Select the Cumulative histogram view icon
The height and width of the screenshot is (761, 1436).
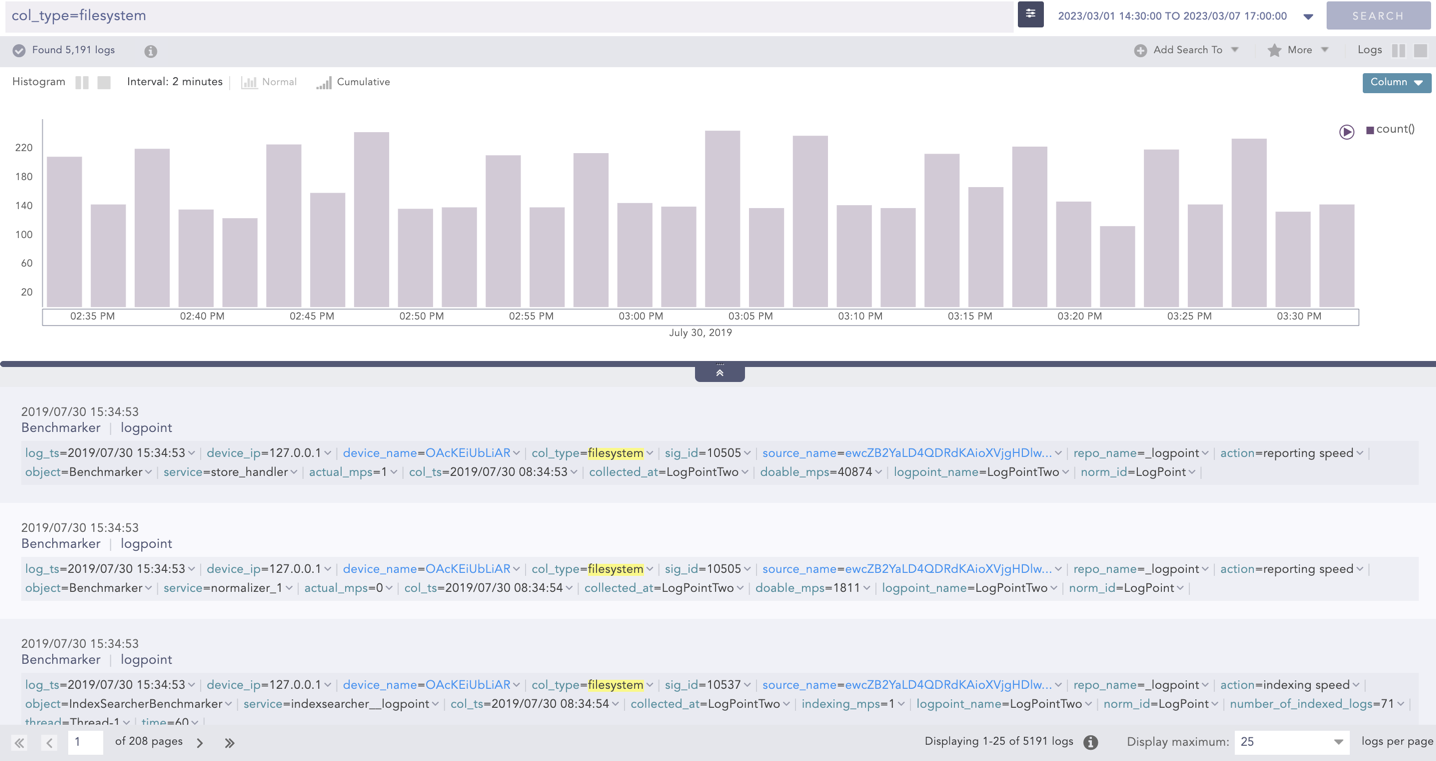(x=324, y=82)
